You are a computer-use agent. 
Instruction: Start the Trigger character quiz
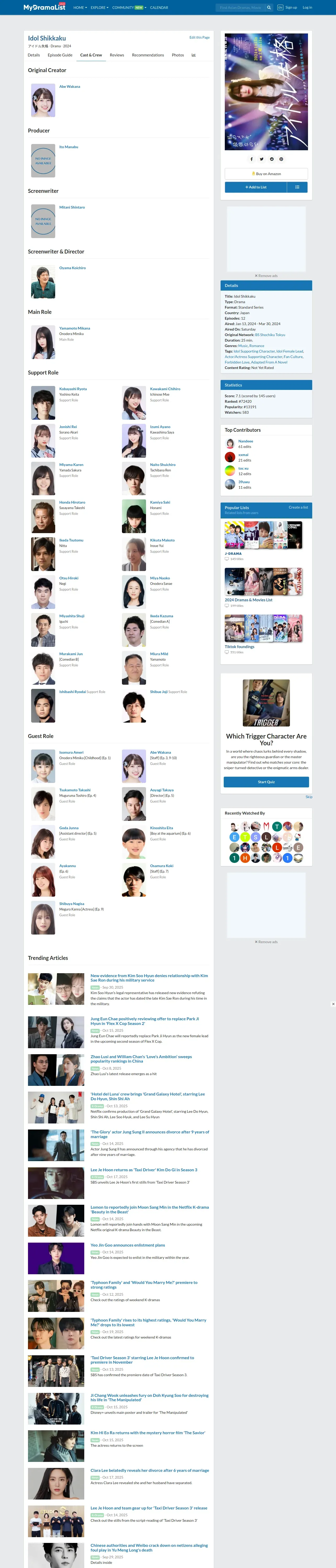coord(266,782)
